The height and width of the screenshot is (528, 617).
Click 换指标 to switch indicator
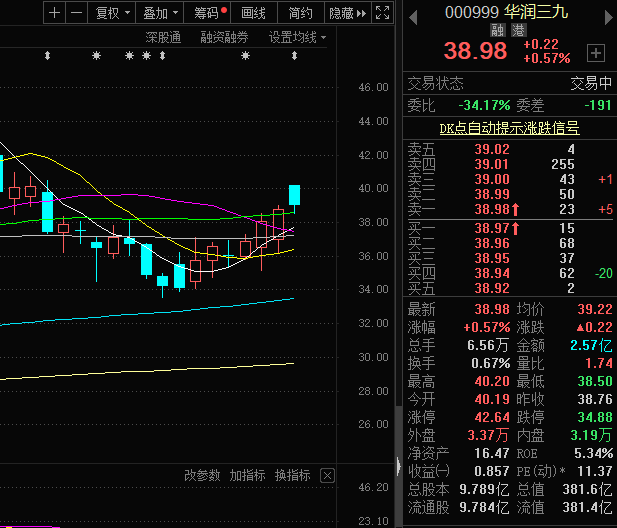pyautogui.click(x=292, y=475)
